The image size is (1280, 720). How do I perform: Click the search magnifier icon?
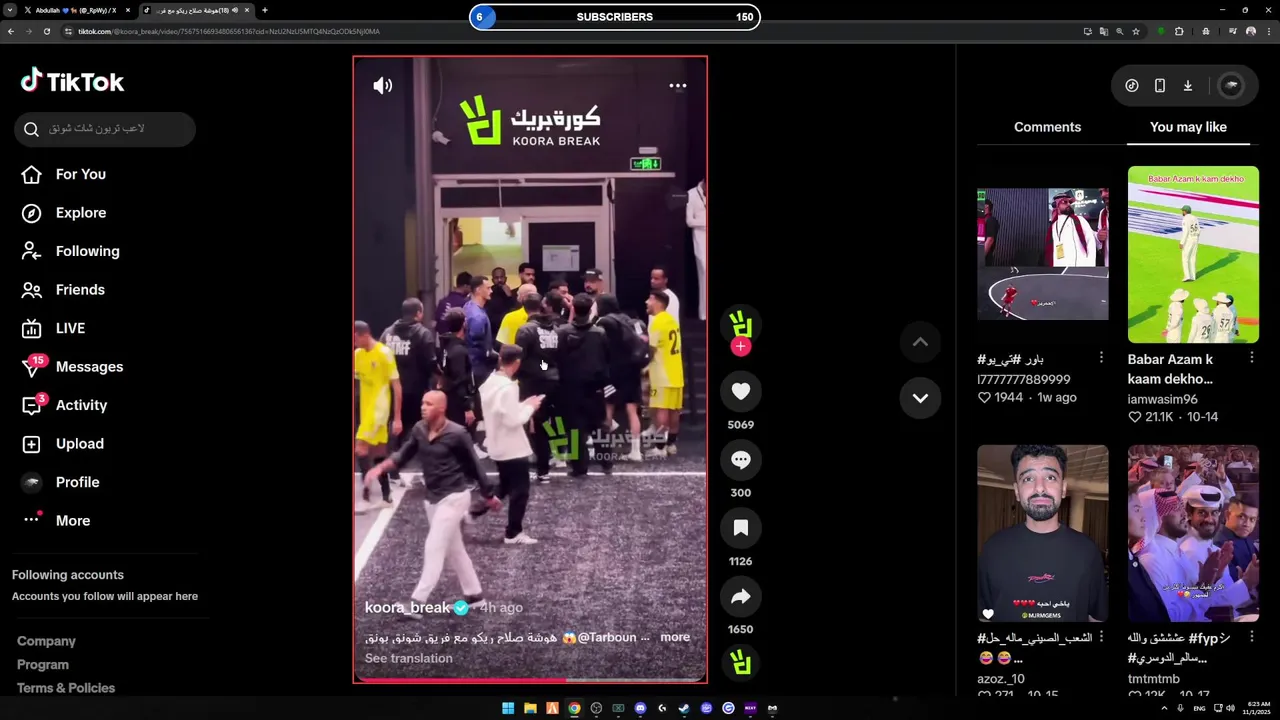point(31,129)
